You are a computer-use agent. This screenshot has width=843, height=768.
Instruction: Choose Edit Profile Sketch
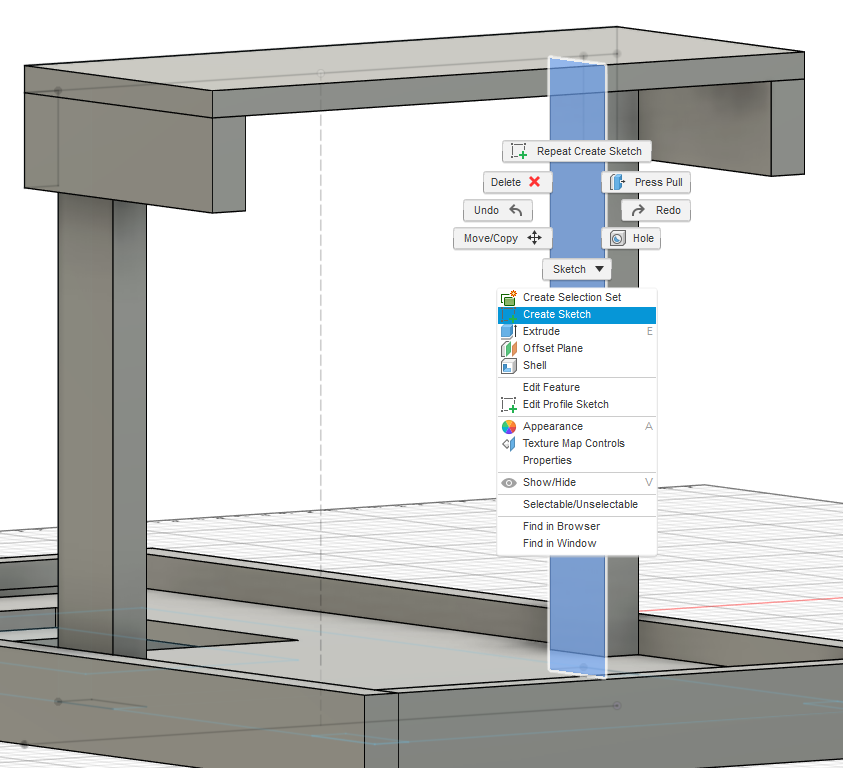coord(567,404)
